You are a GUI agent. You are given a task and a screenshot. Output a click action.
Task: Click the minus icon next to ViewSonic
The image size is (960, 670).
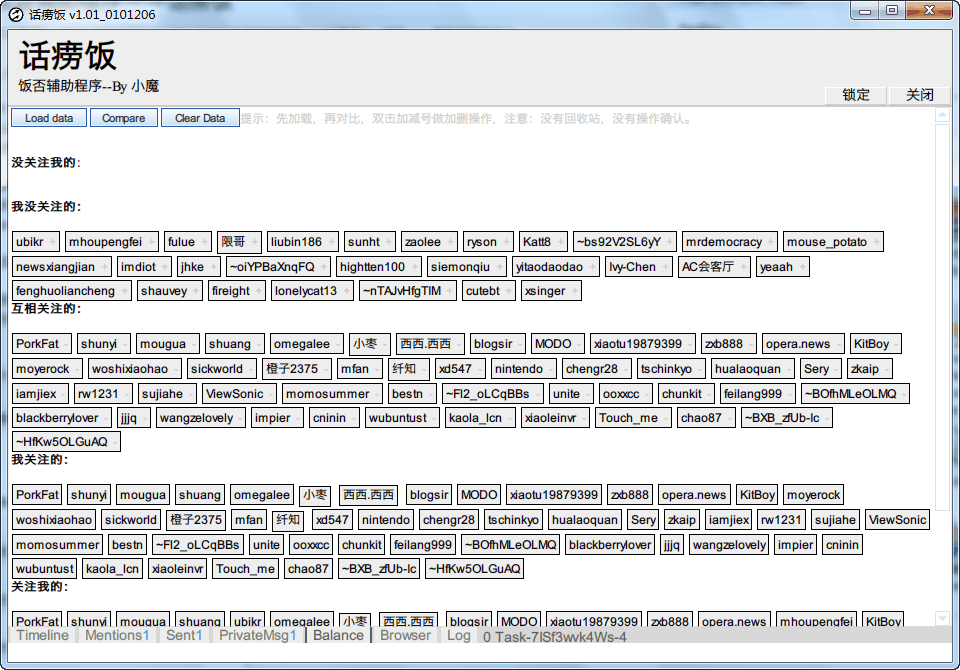click(x=272, y=394)
